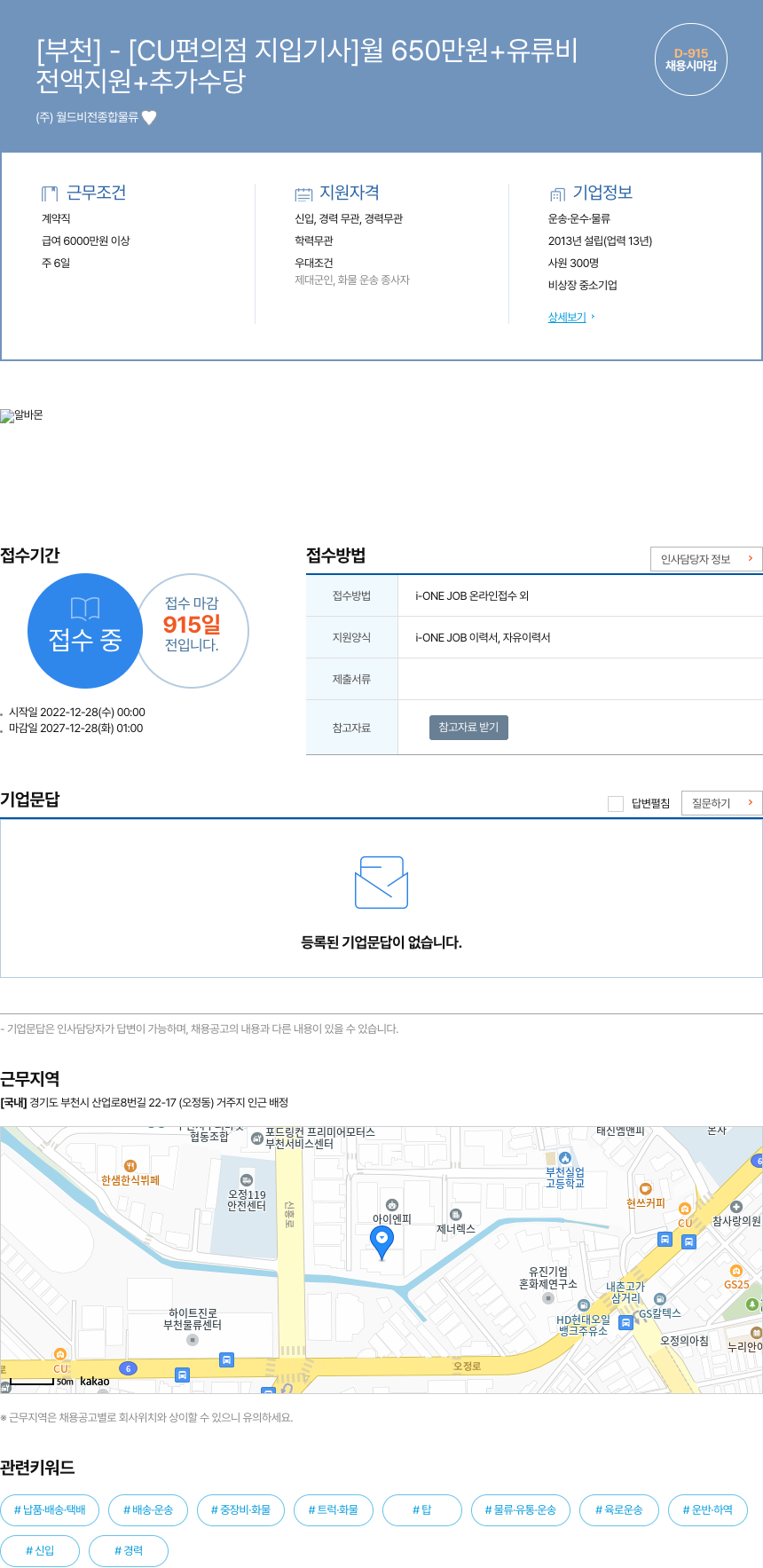Click the kakao logo on the map
The width and height of the screenshot is (763, 1568).
[95, 1381]
